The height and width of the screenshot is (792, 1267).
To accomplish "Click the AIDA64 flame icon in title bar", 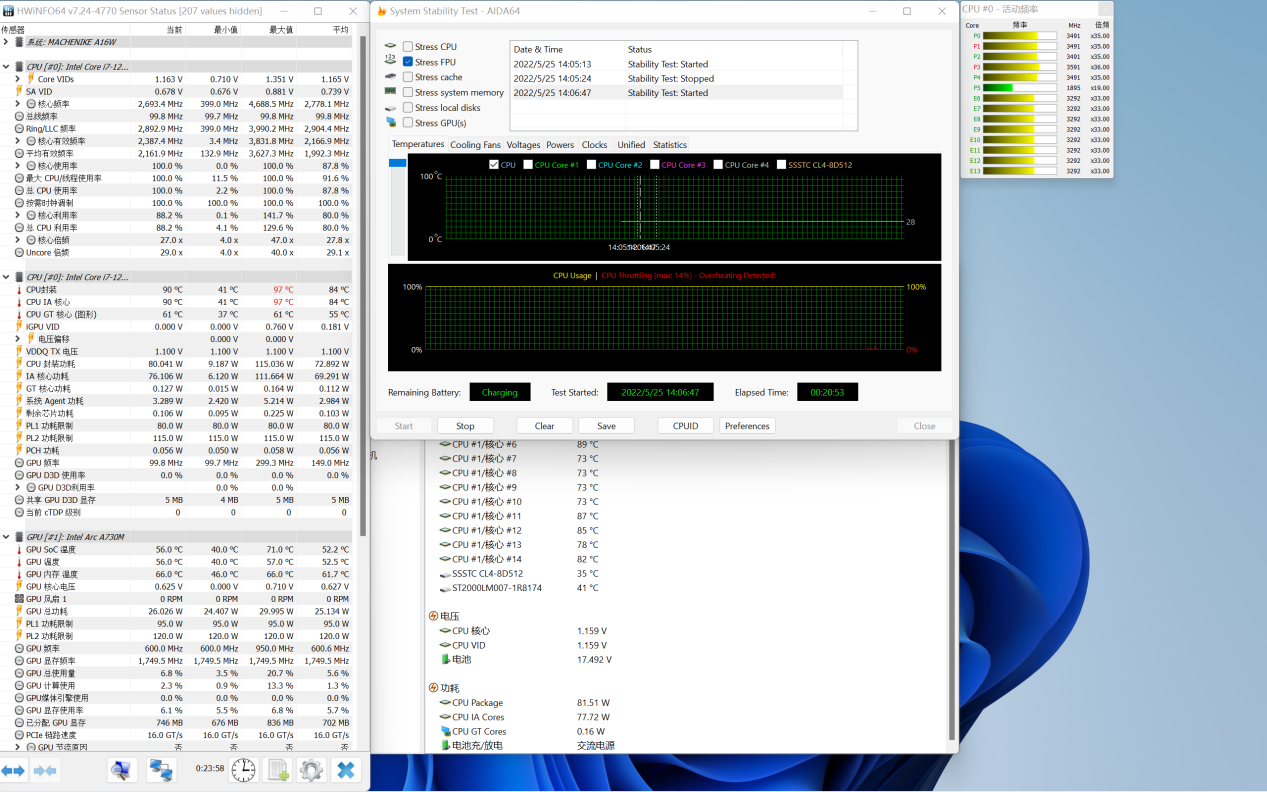I will click(x=381, y=11).
